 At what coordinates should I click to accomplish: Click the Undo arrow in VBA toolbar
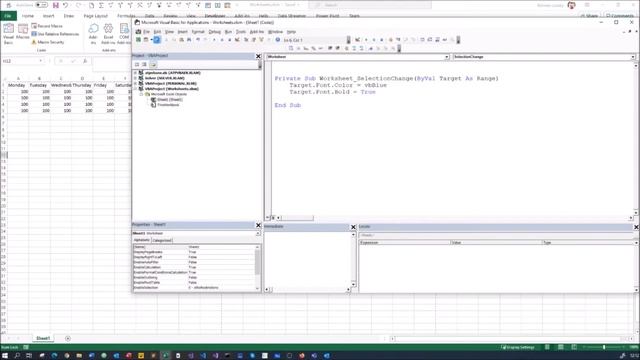click(x=198, y=40)
